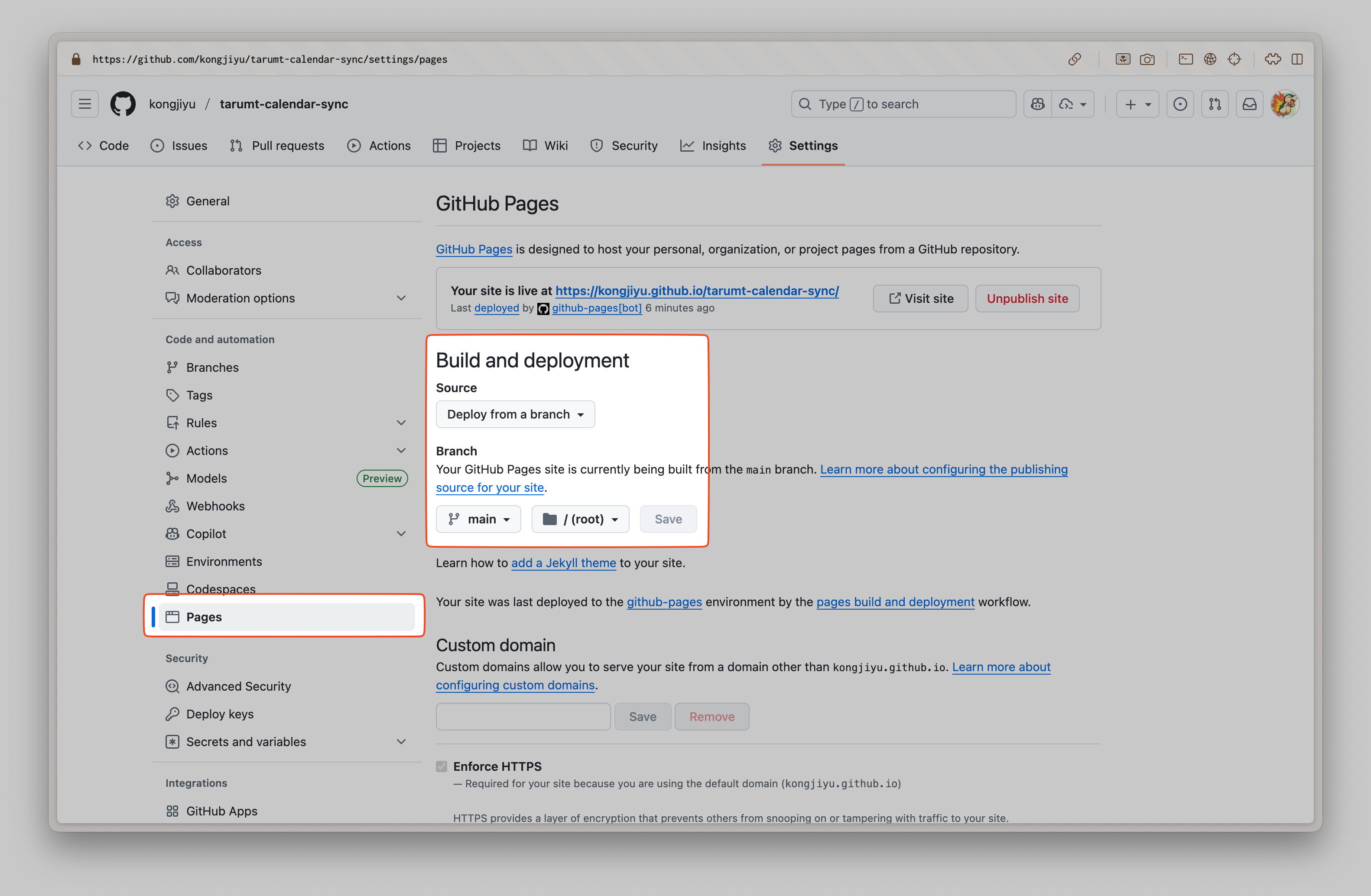Click the custom domain text field
The height and width of the screenshot is (896, 1371).
click(523, 716)
